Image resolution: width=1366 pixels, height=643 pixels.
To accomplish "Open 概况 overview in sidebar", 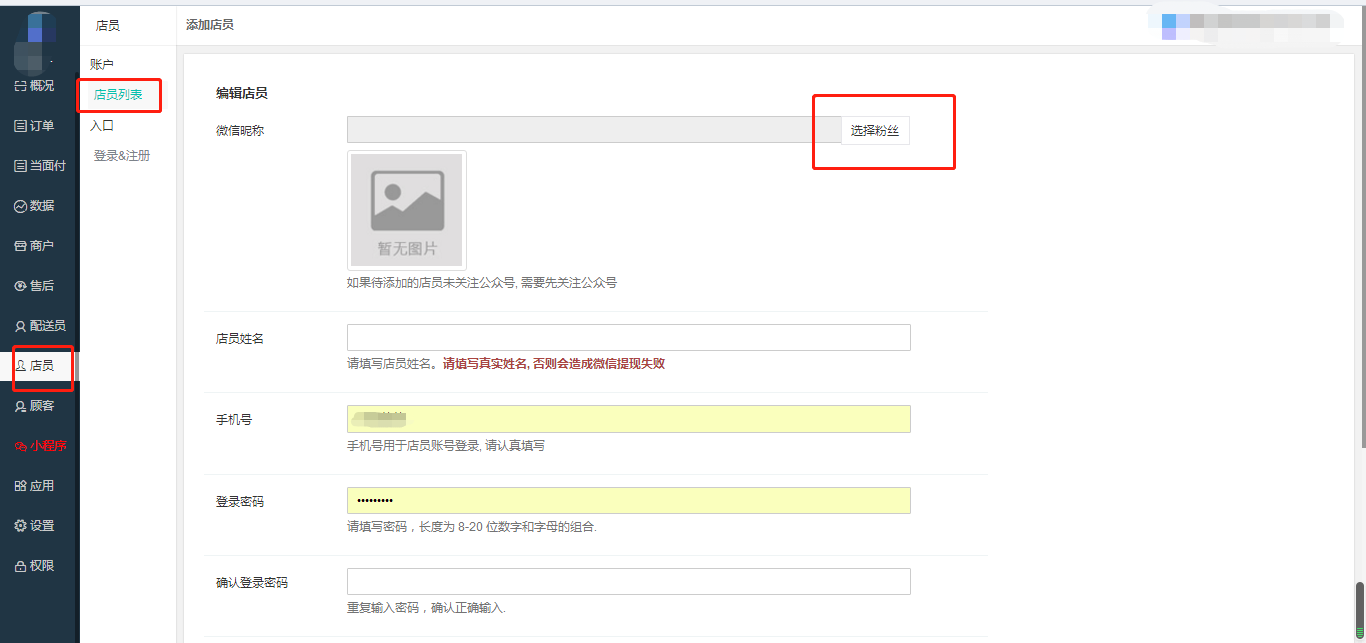I will point(35,86).
